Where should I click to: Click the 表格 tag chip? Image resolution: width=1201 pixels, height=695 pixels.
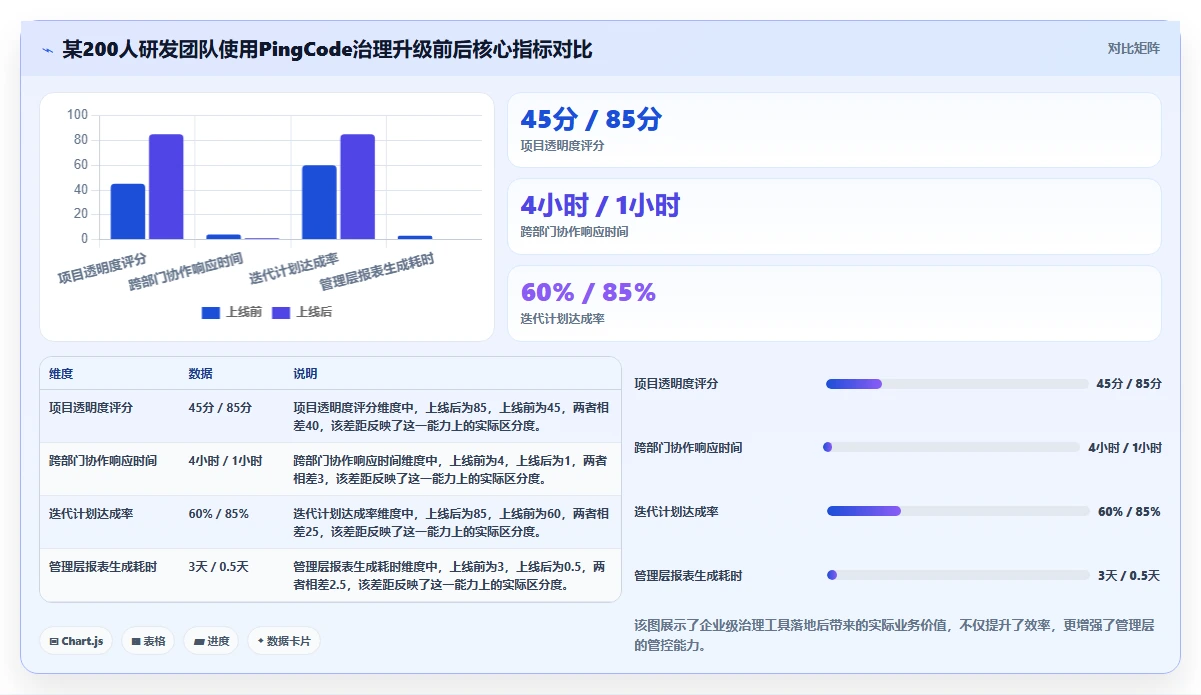[x=148, y=641]
